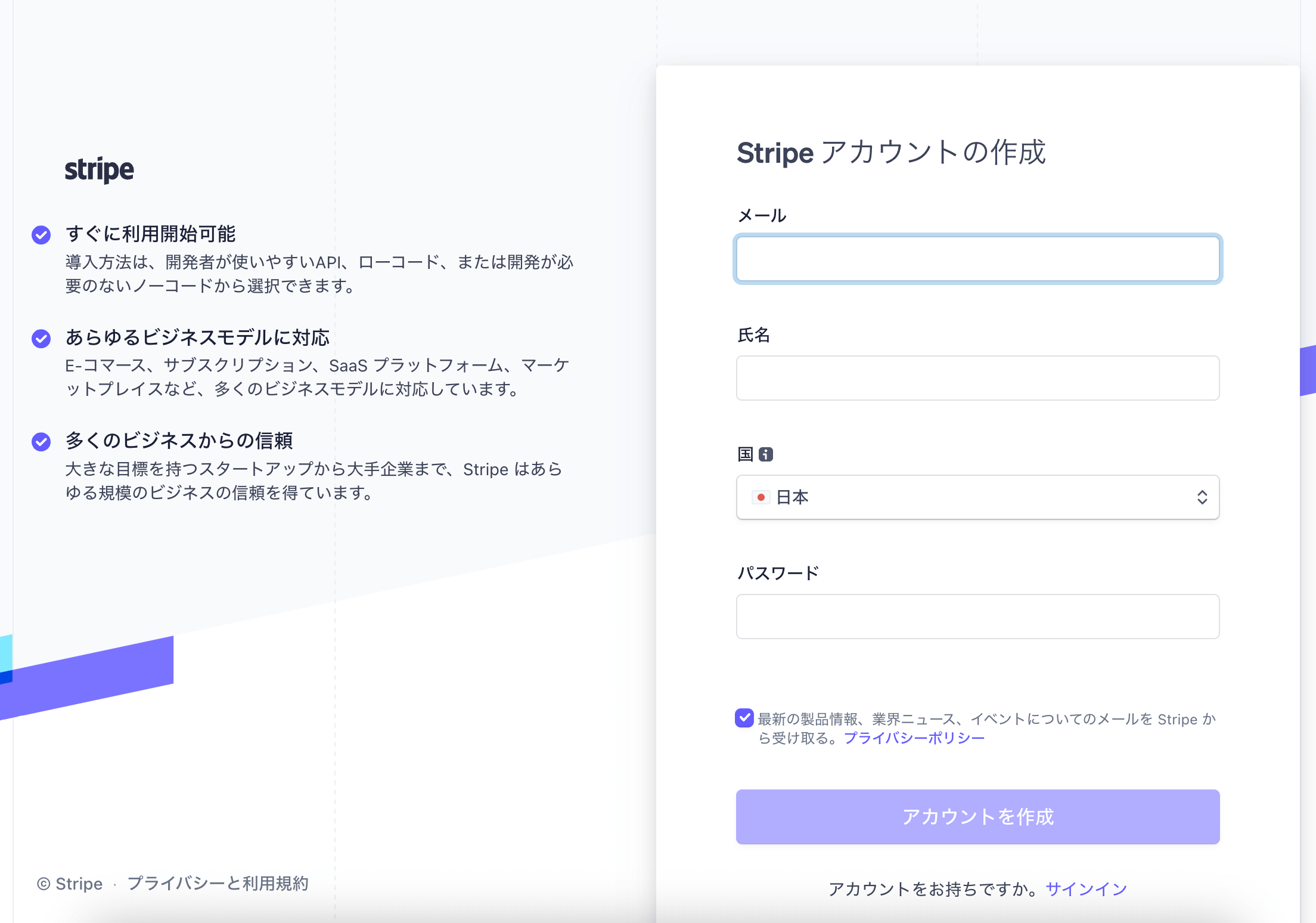Click the info icon next to 国
The height and width of the screenshot is (923, 1316).
pos(766,454)
